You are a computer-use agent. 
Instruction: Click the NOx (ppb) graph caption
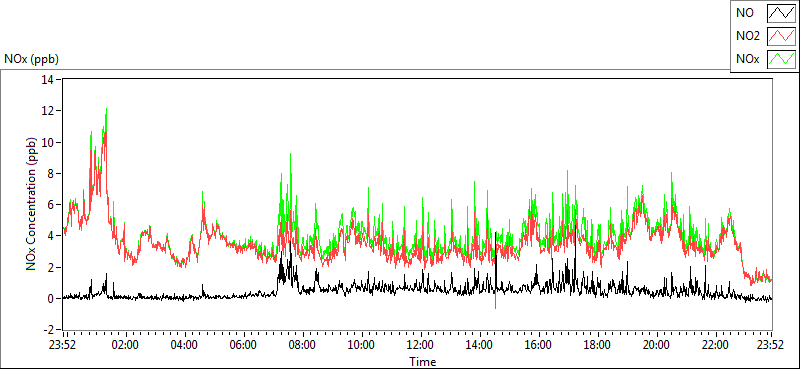click(31, 59)
